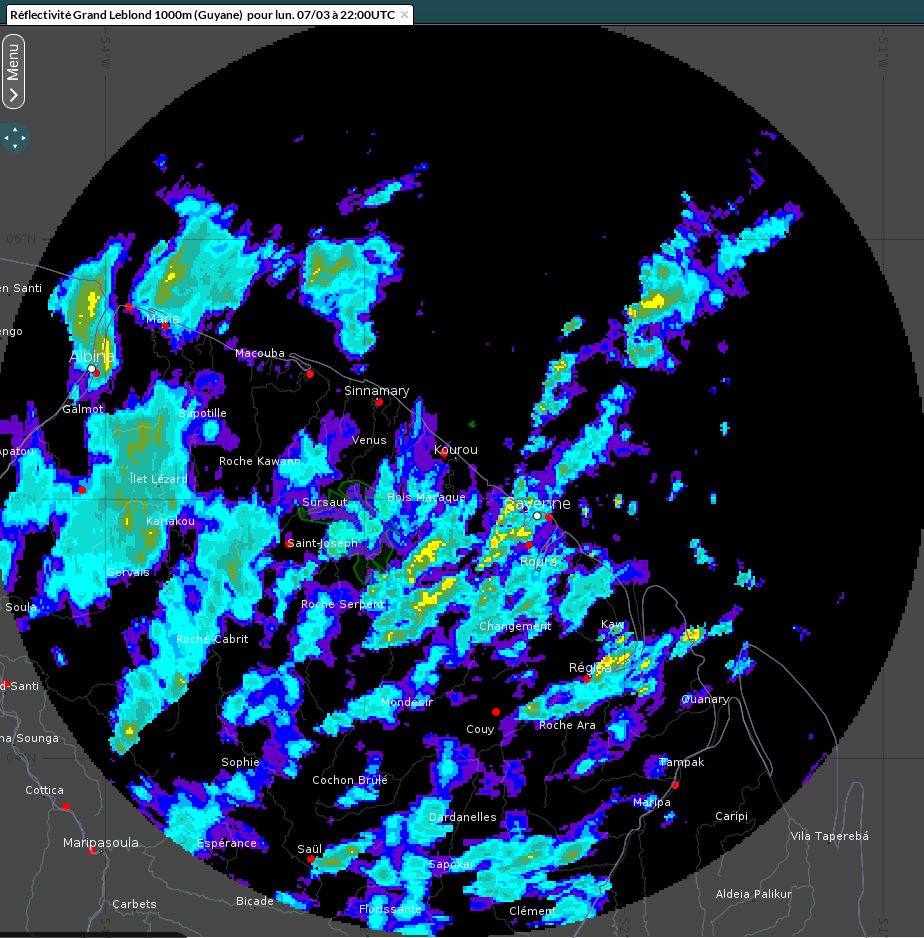
Task: Click the red marker near Cottica
Action: coord(66,805)
